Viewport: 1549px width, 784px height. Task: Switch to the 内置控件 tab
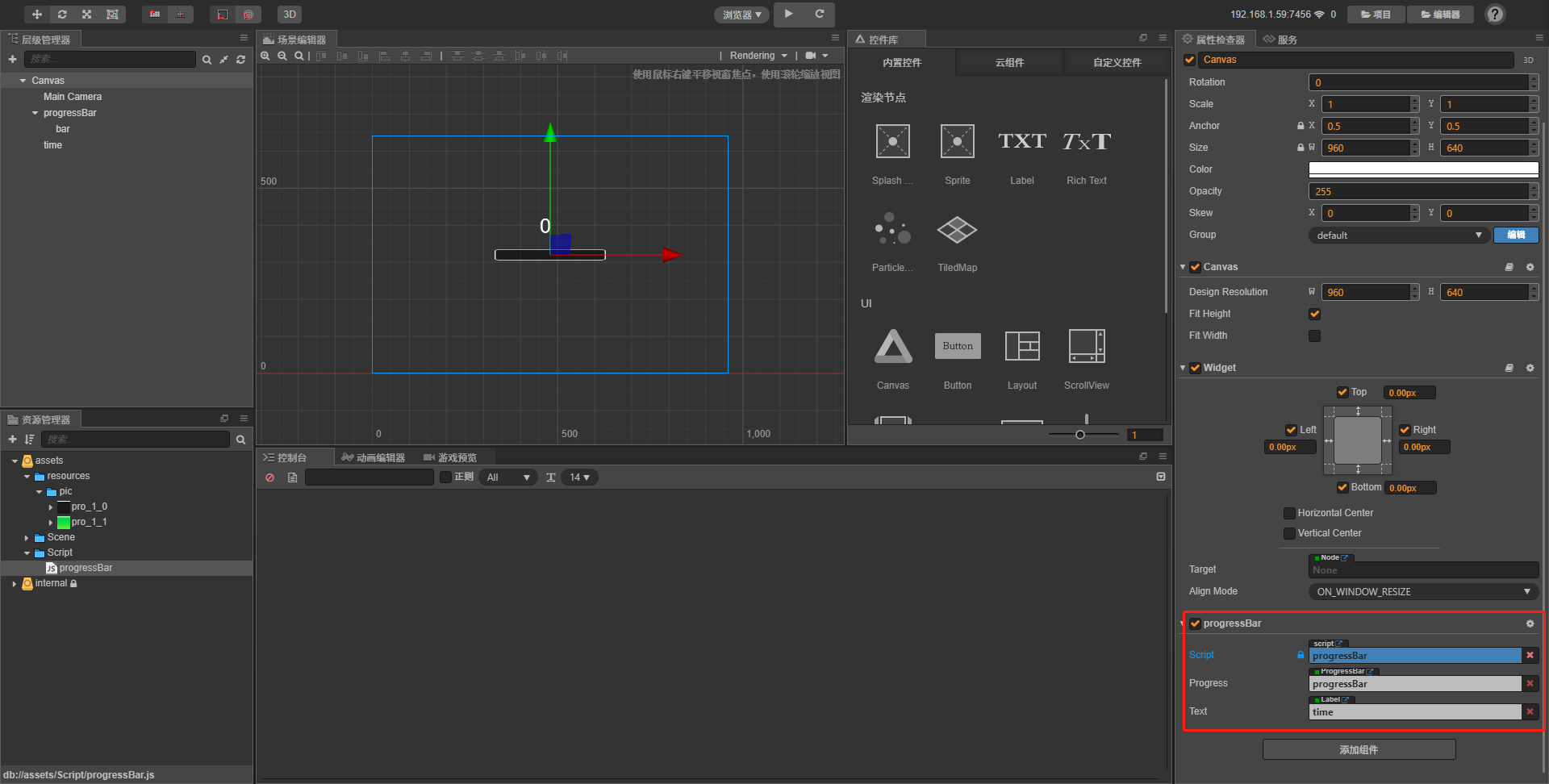[x=902, y=62]
